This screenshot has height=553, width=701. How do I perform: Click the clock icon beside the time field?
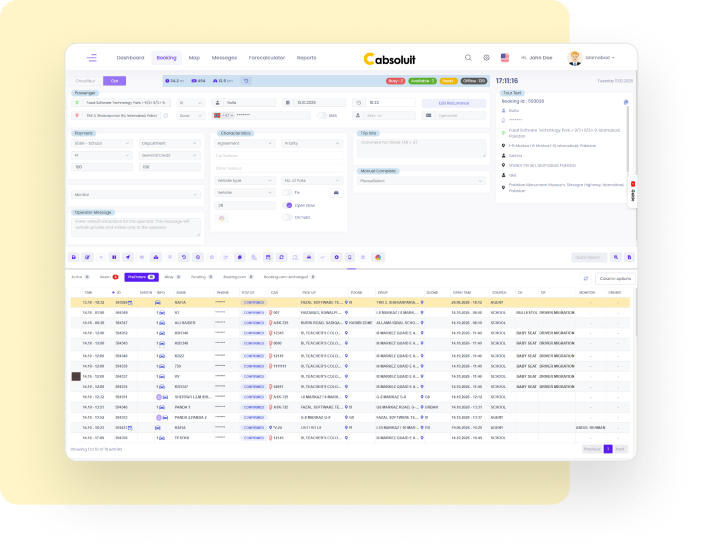coord(359,103)
